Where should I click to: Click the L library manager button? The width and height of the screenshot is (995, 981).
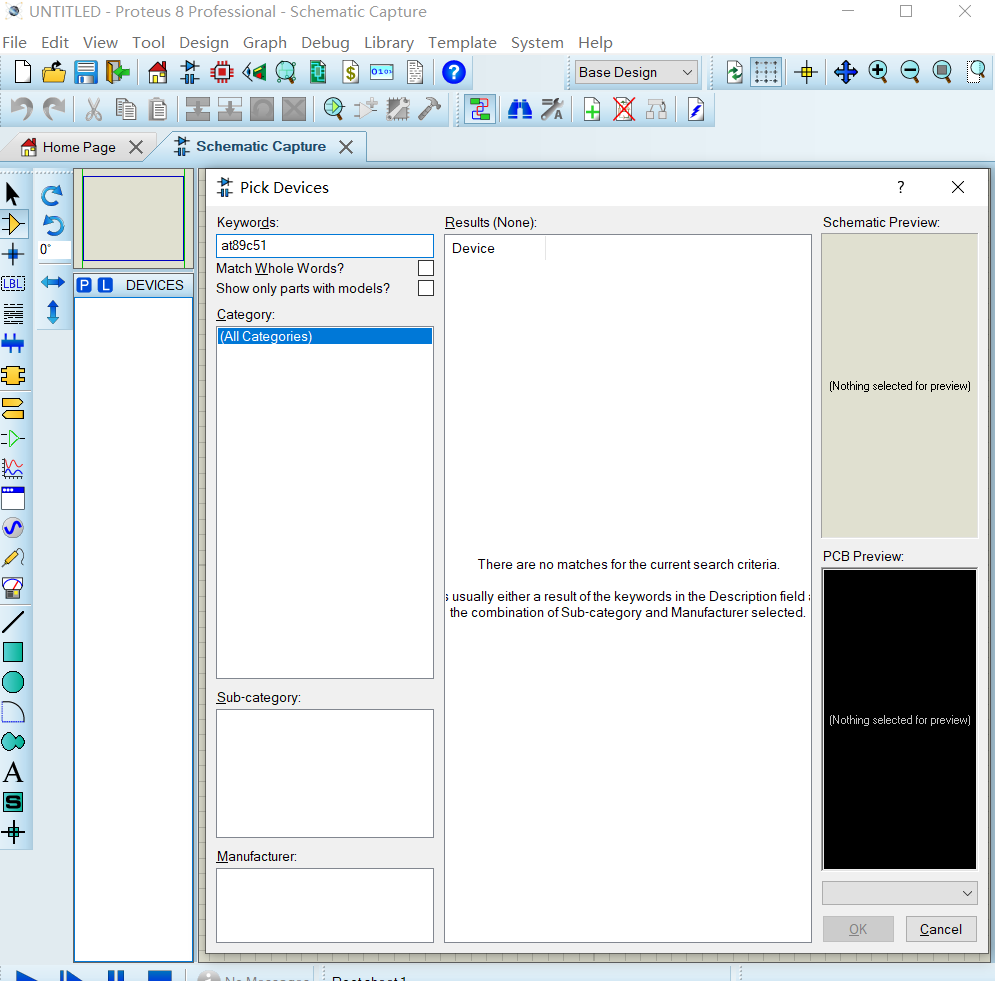point(105,286)
